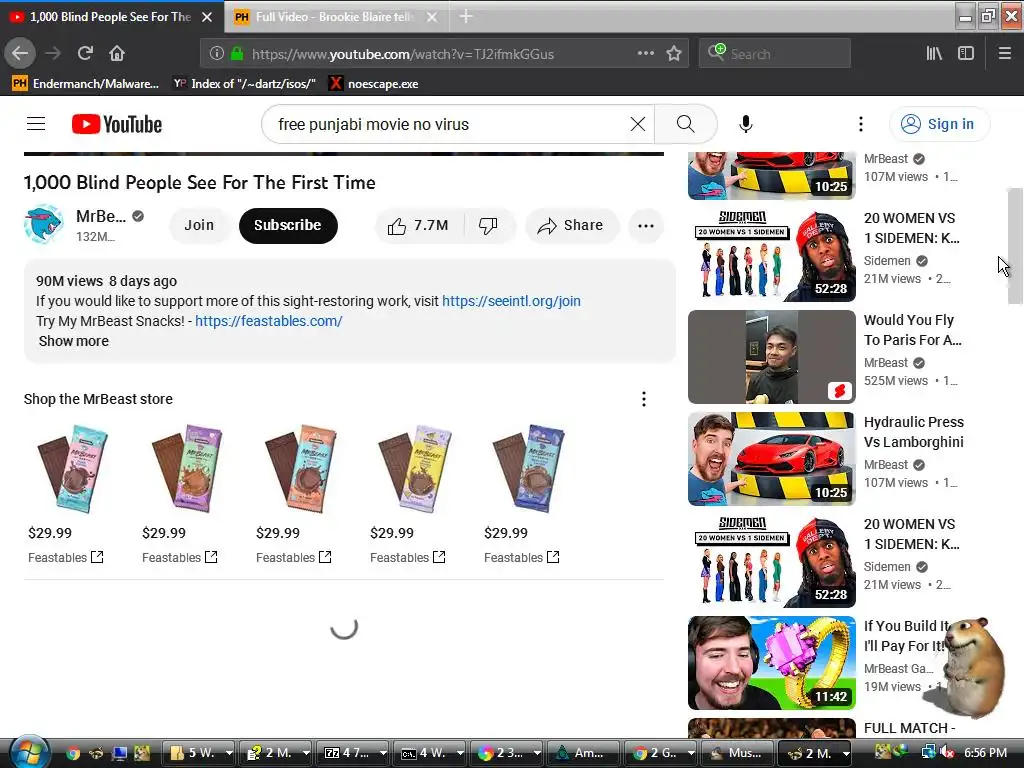The height and width of the screenshot is (768, 1024).
Task: Open blue Feastables chocolate bar product
Action: pyautogui.click(x=528, y=469)
